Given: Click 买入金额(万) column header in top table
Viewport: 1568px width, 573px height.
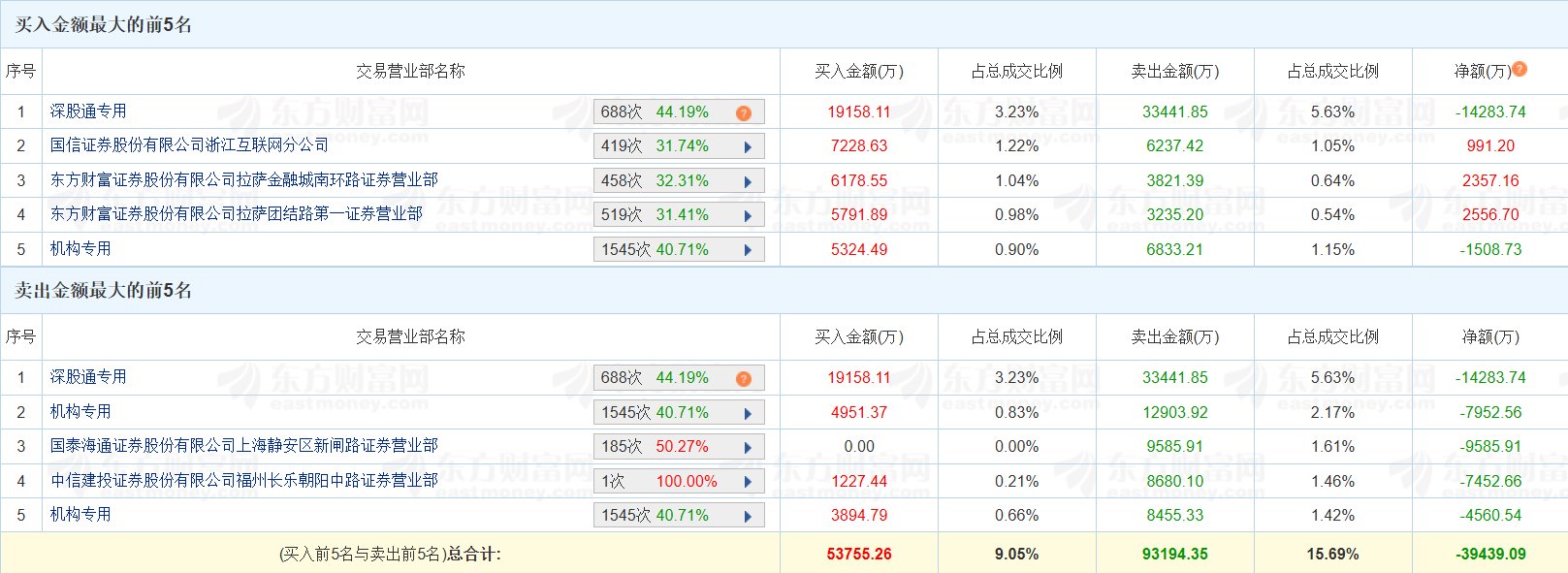Looking at the screenshot, I should coord(858,72).
